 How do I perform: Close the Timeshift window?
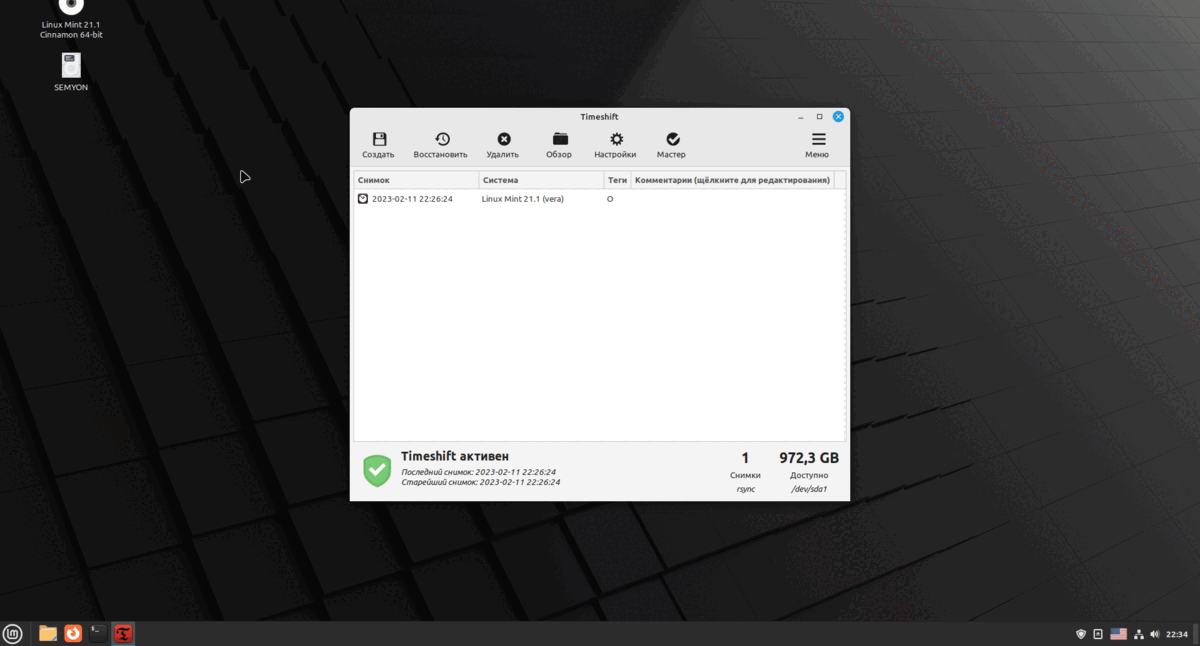pos(838,117)
